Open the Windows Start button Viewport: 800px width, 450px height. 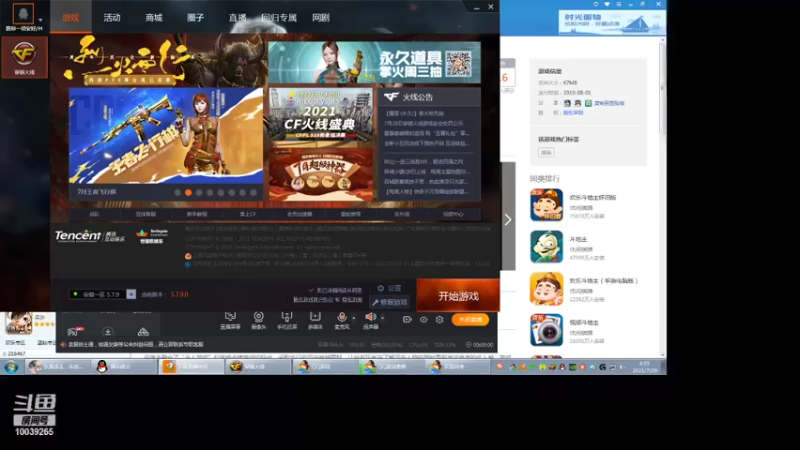pos(11,366)
